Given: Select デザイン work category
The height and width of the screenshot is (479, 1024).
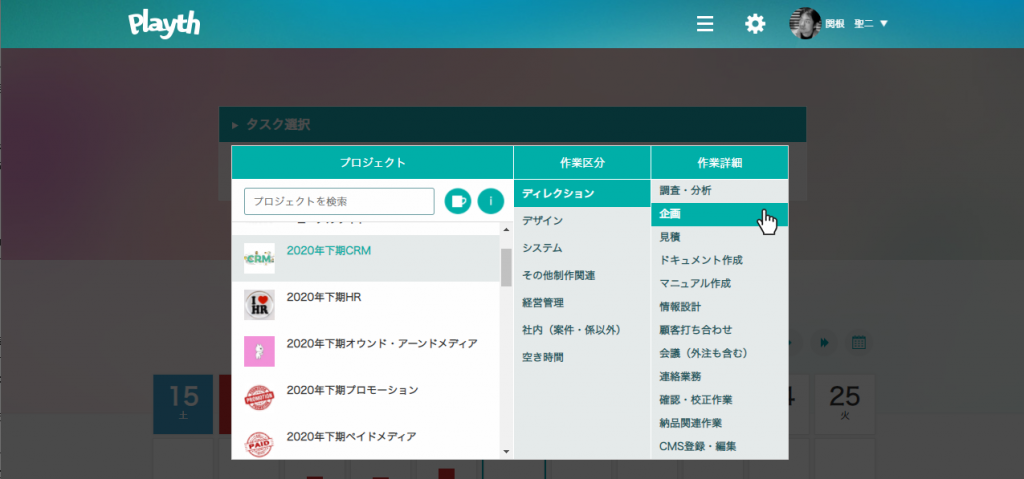Looking at the screenshot, I should point(582,221).
